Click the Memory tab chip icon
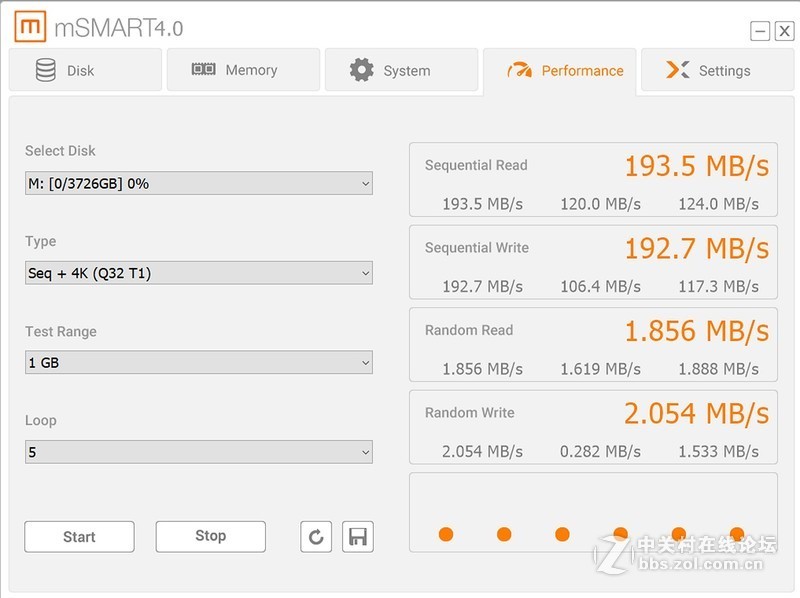800x598 pixels. tap(204, 70)
